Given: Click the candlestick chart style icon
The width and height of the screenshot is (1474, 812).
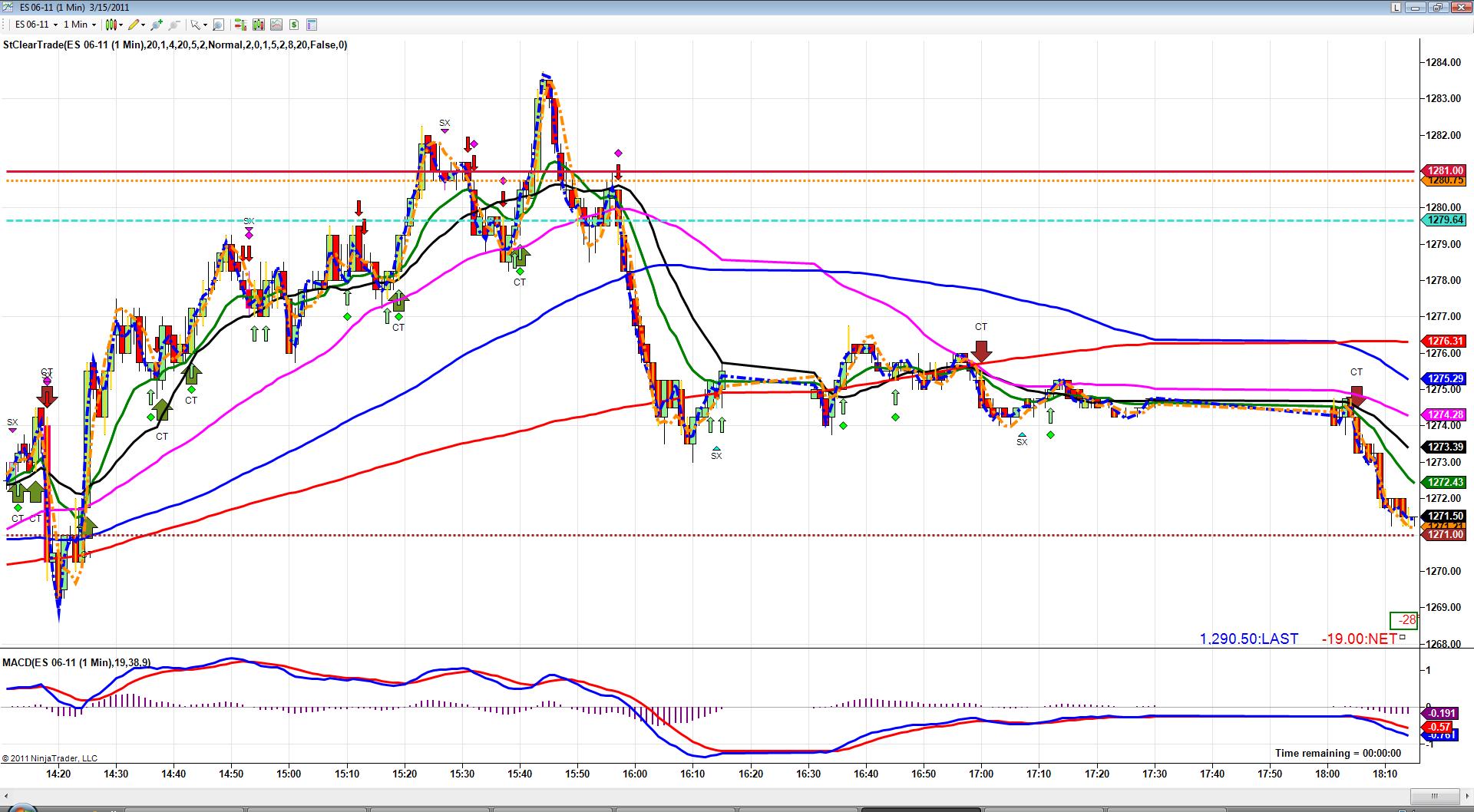Looking at the screenshot, I should pyautogui.click(x=111, y=25).
